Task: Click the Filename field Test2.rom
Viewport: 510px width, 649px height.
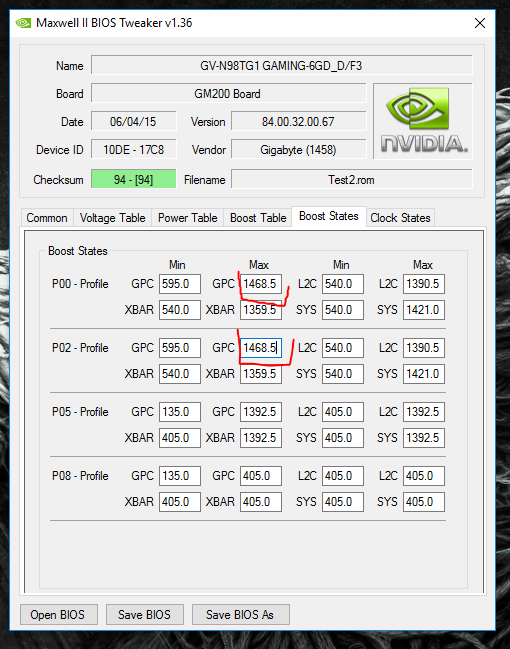Action: coord(351,179)
